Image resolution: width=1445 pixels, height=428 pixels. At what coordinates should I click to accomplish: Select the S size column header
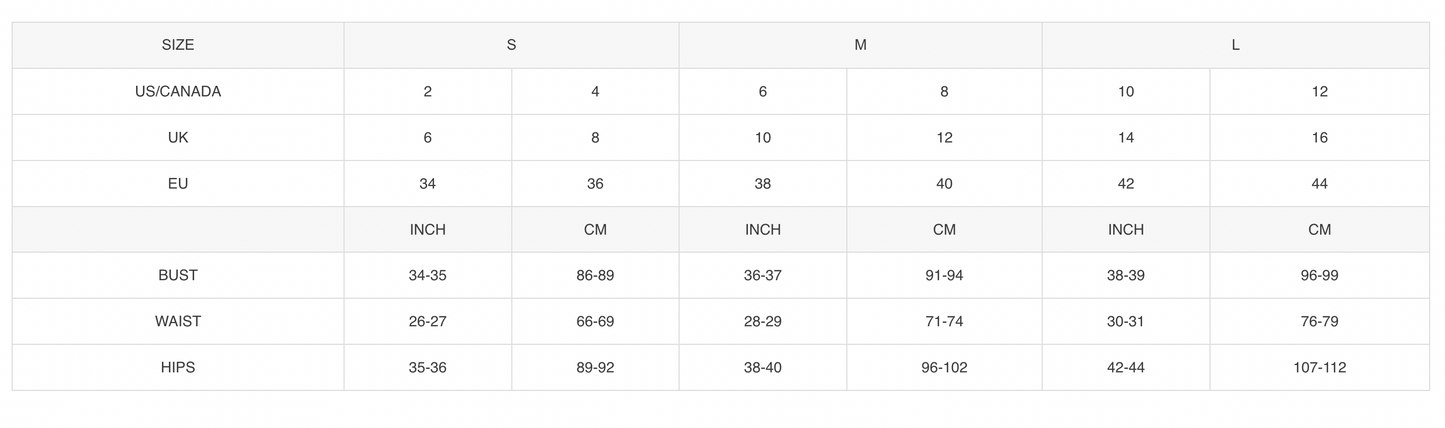[511, 45]
